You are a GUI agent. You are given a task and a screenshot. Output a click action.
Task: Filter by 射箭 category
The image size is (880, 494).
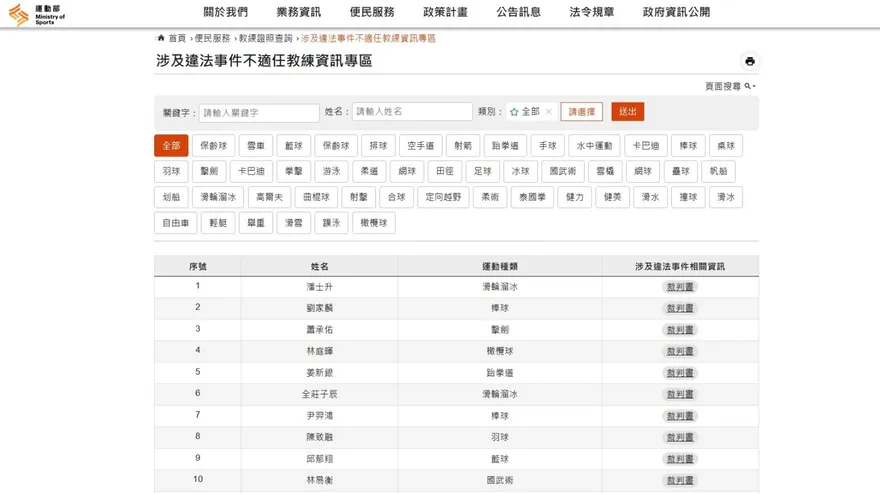pyautogui.click(x=463, y=145)
